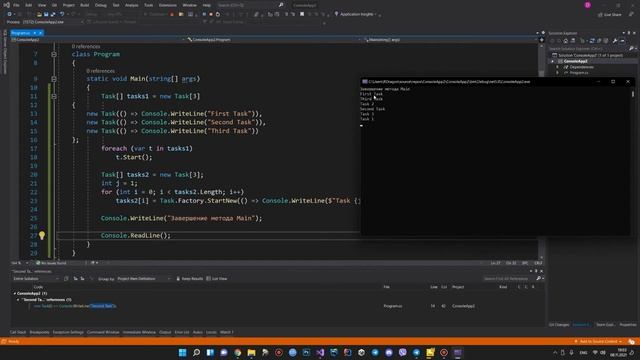Collapse the tasks1 array initializer block

[54, 96]
